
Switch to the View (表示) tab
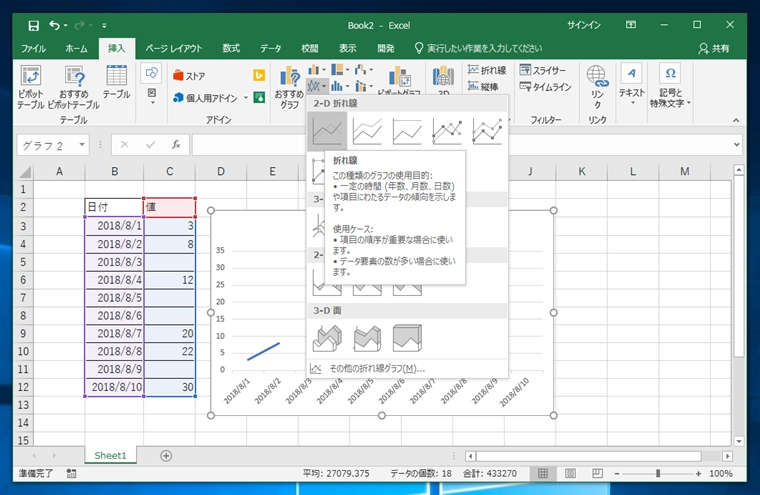[x=348, y=48]
